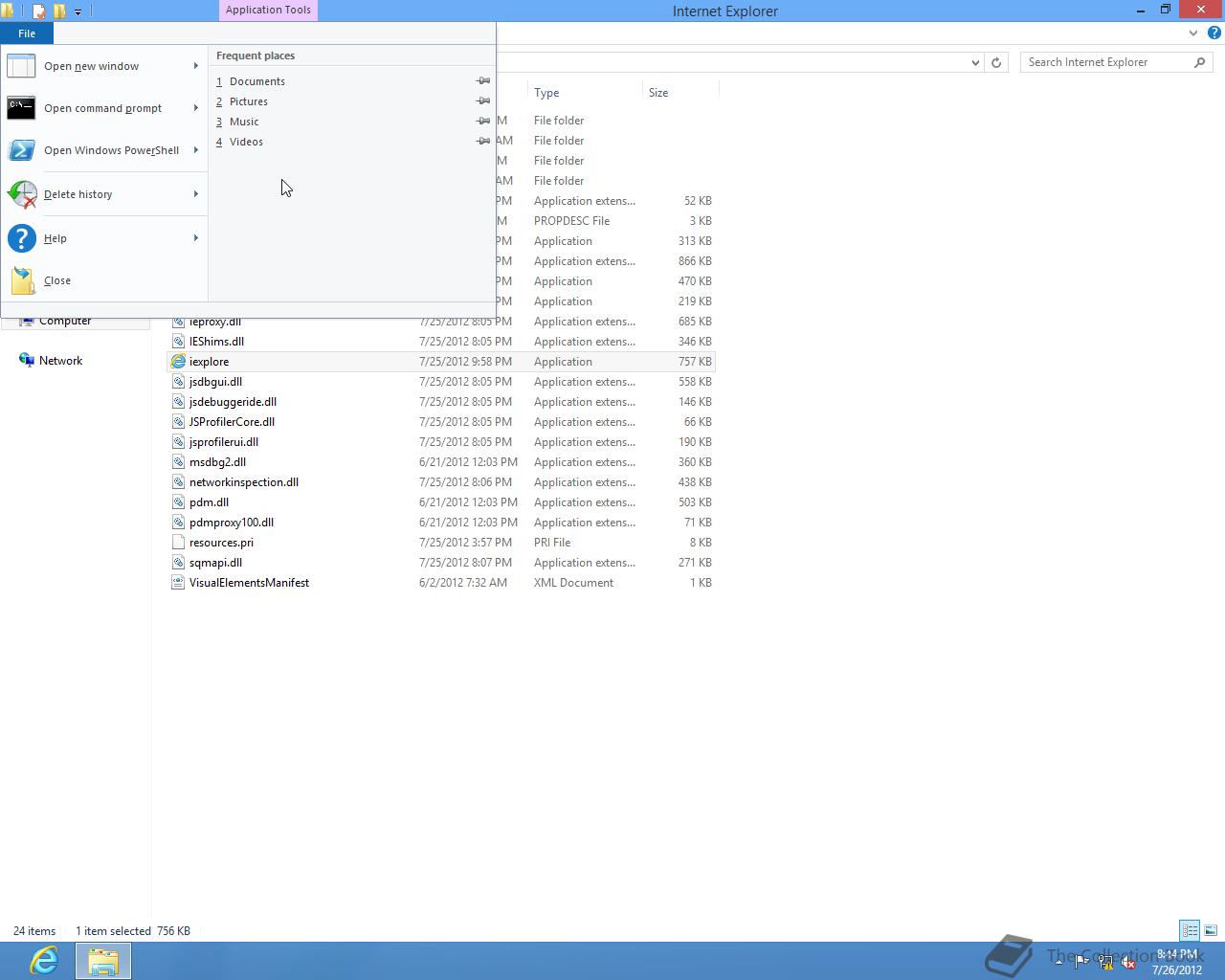Expand Open command prompt submenu arrow
1225x980 pixels.
(x=196, y=108)
